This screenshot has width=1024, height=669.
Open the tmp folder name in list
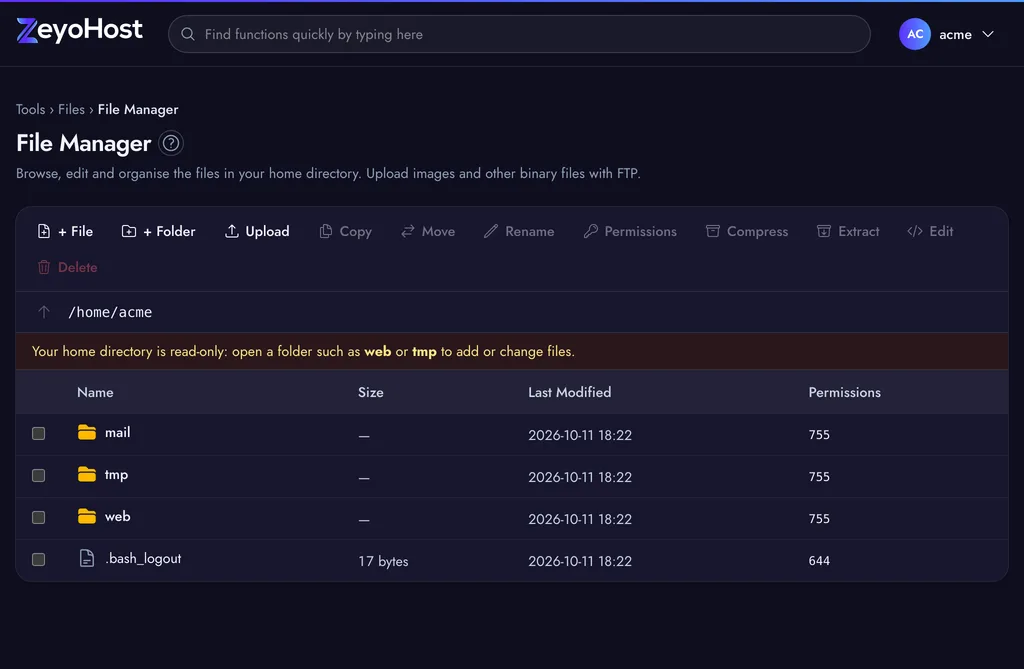[x=116, y=475]
